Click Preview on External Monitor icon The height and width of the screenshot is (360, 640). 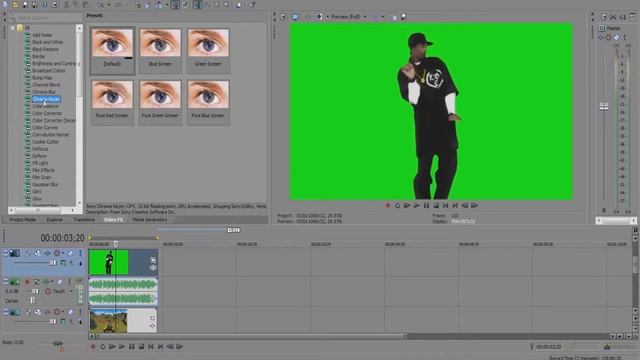(x=295, y=17)
